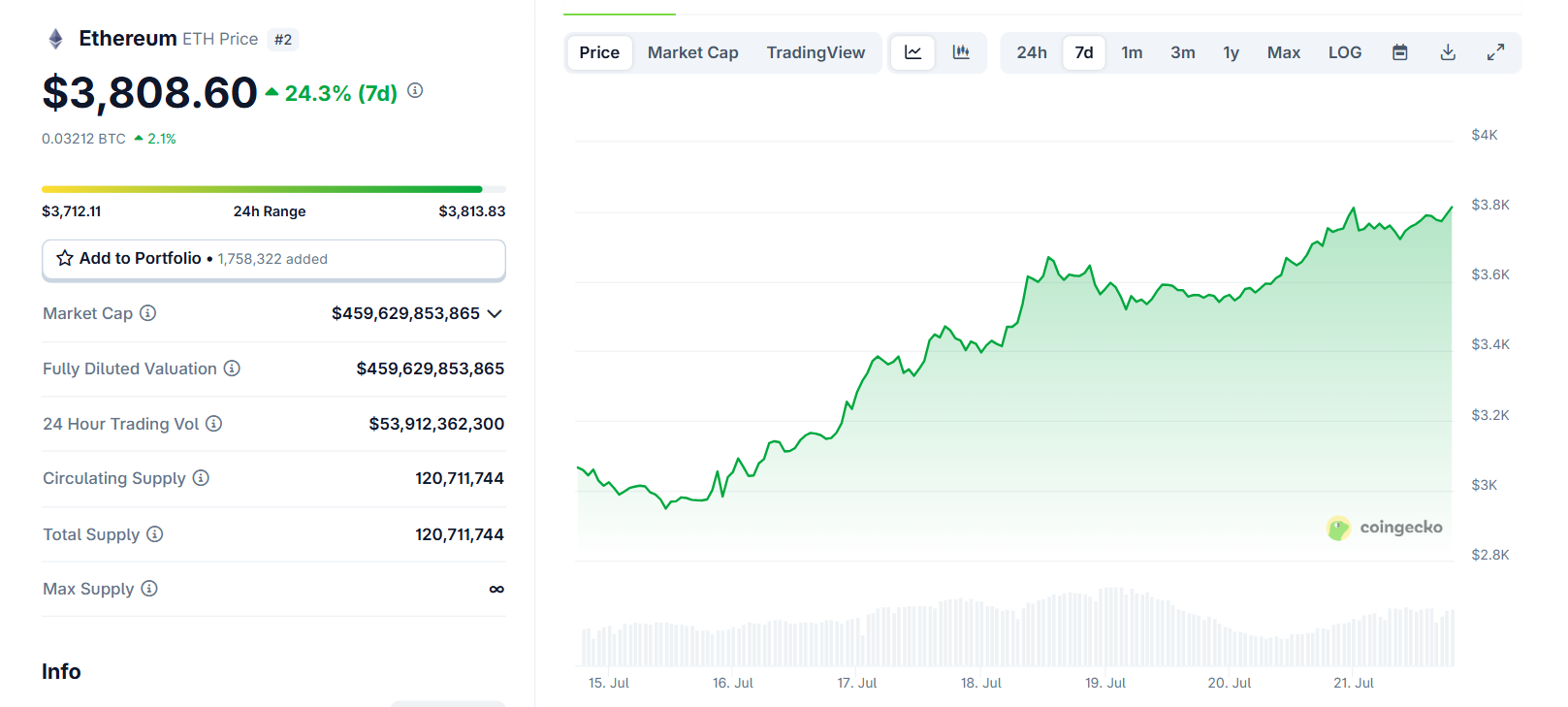Toggle LOG scale on the chart

pos(1344,52)
